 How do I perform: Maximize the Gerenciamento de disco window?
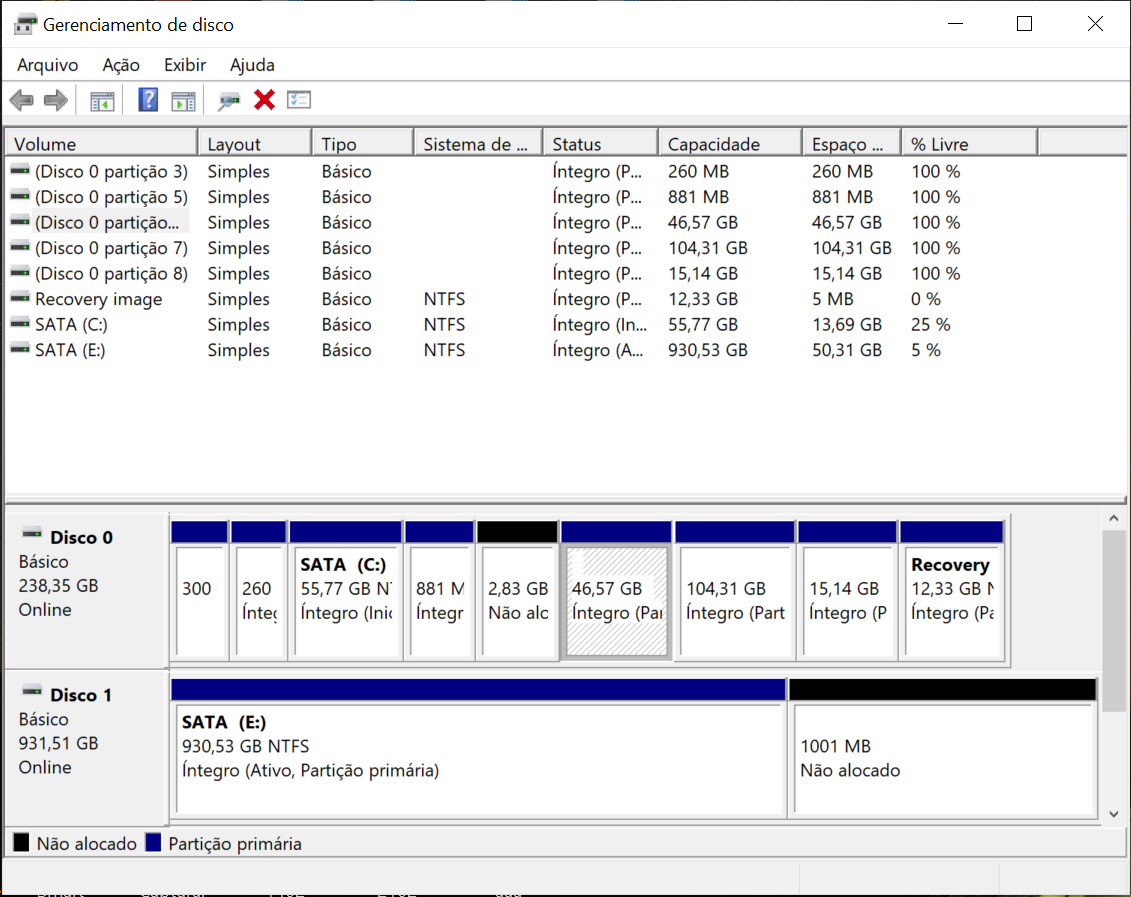pyautogui.click(x=1024, y=24)
